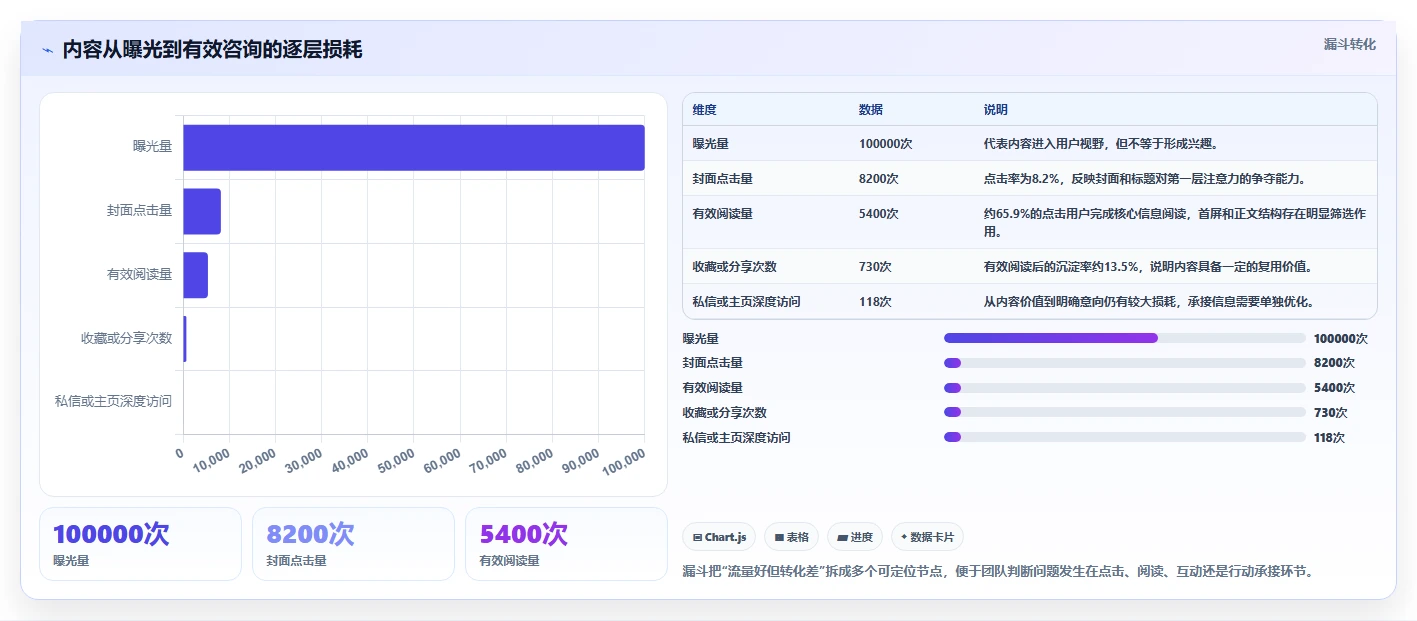This screenshot has width=1417, height=621.
Task: Click the 118次 value in the table
Action: click(x=875, y=301)
